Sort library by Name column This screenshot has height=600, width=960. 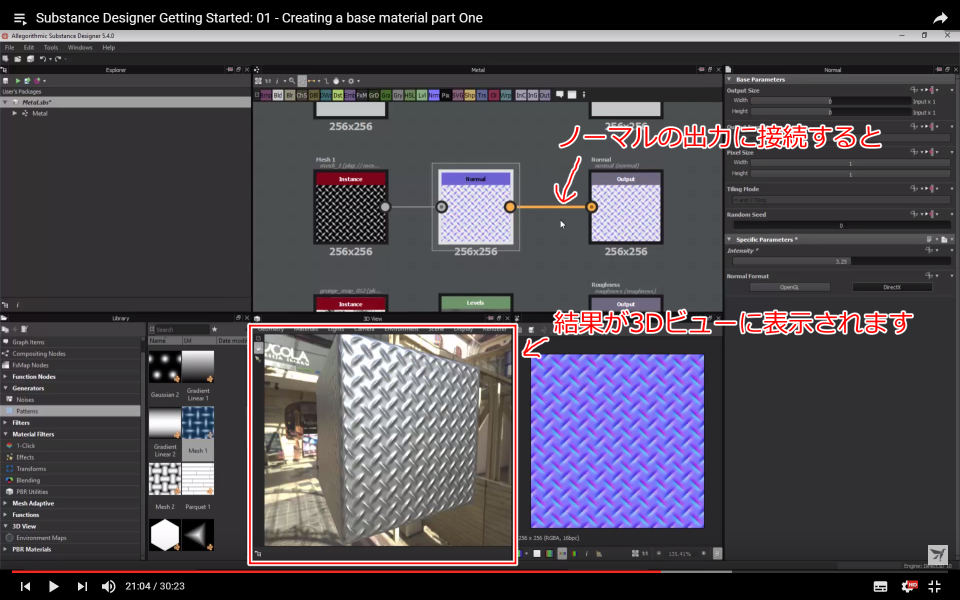[x=164, y=340]
